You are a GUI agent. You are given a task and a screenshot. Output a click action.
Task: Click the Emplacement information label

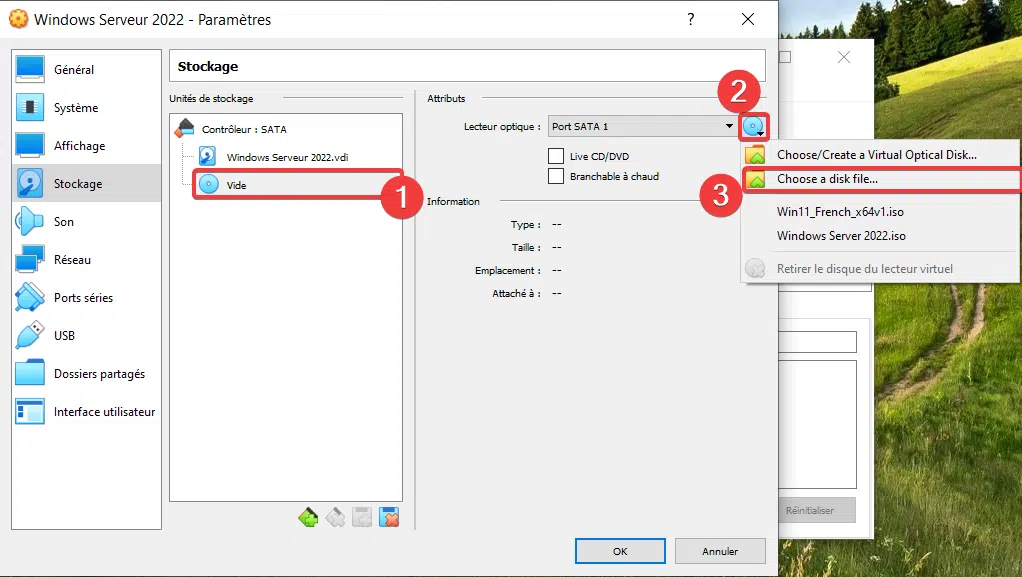click(507, 271)
